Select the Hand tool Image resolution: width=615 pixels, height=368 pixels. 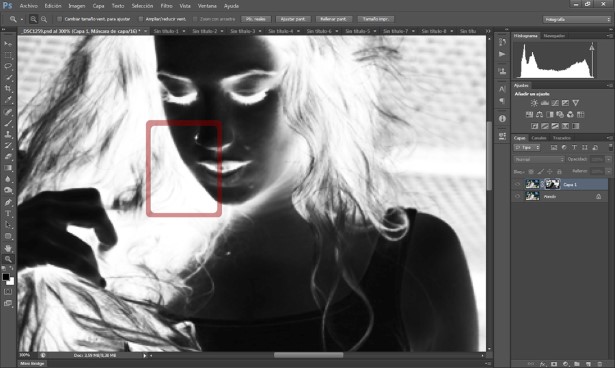pyautogui.click(x=8, y=248)
